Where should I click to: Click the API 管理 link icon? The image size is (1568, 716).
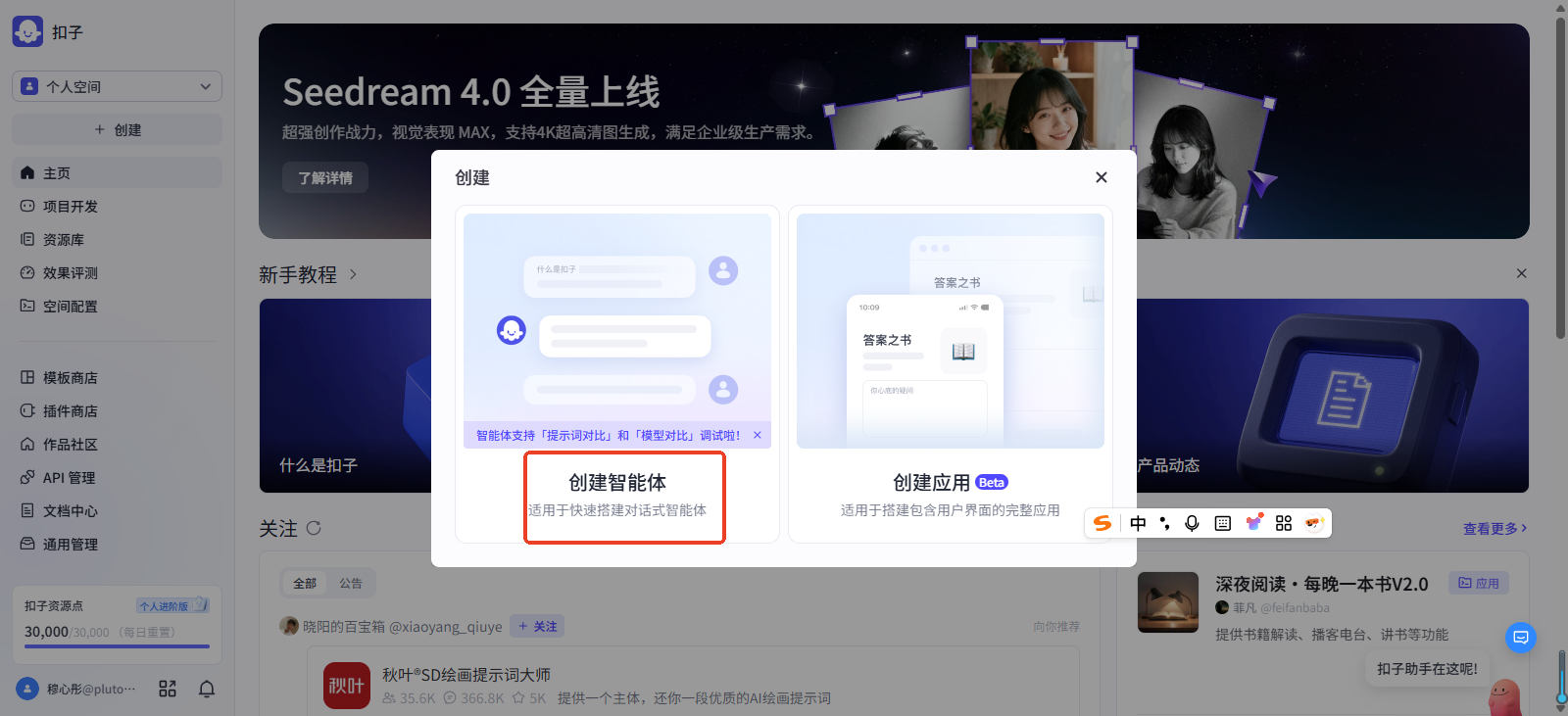[27, 477]
